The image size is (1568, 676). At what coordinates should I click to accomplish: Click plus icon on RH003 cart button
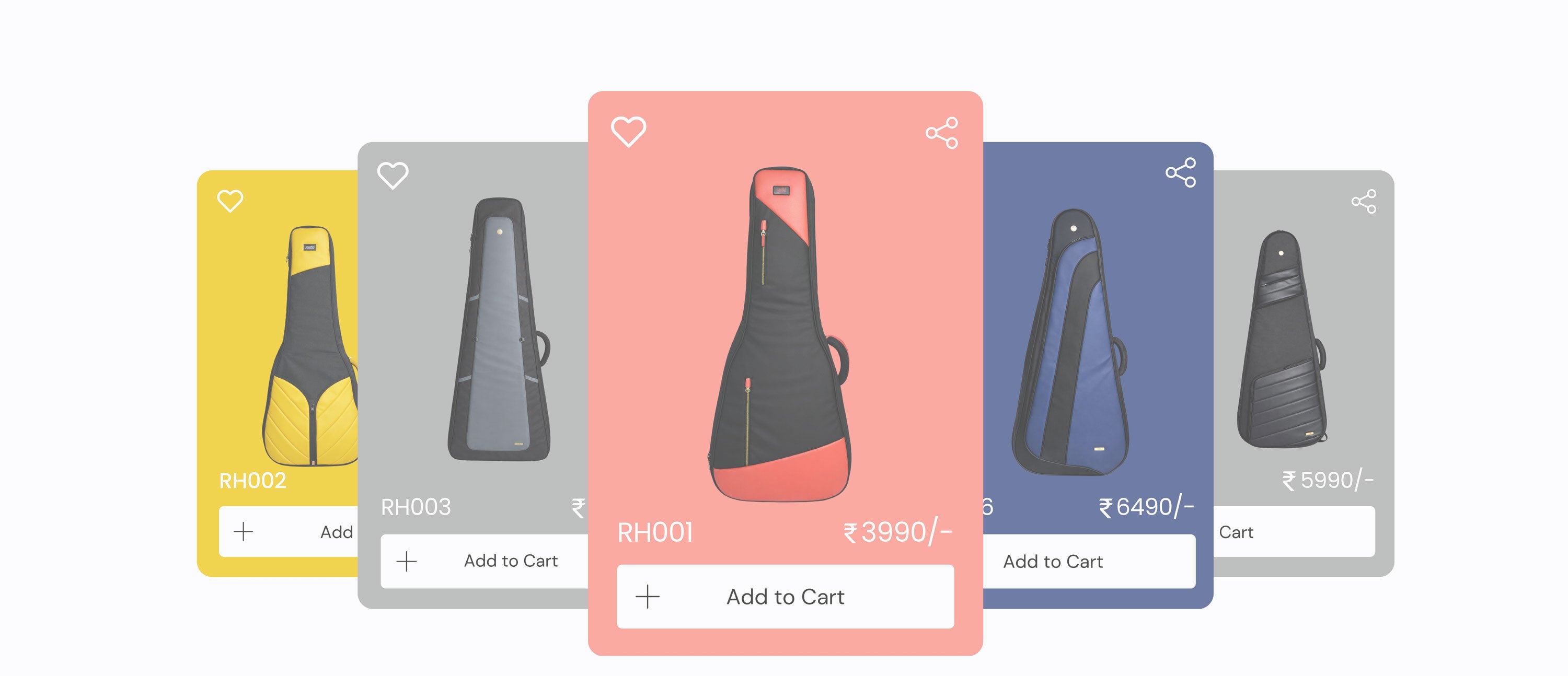coord(407,561)
